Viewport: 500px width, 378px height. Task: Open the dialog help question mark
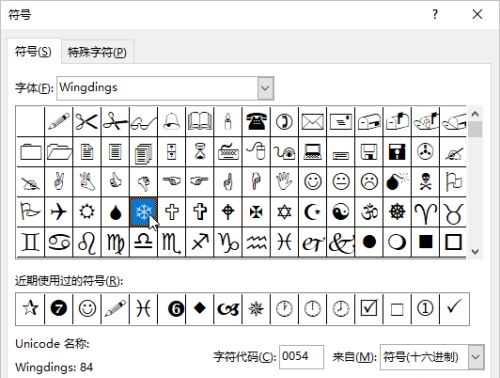pos(435,14)
